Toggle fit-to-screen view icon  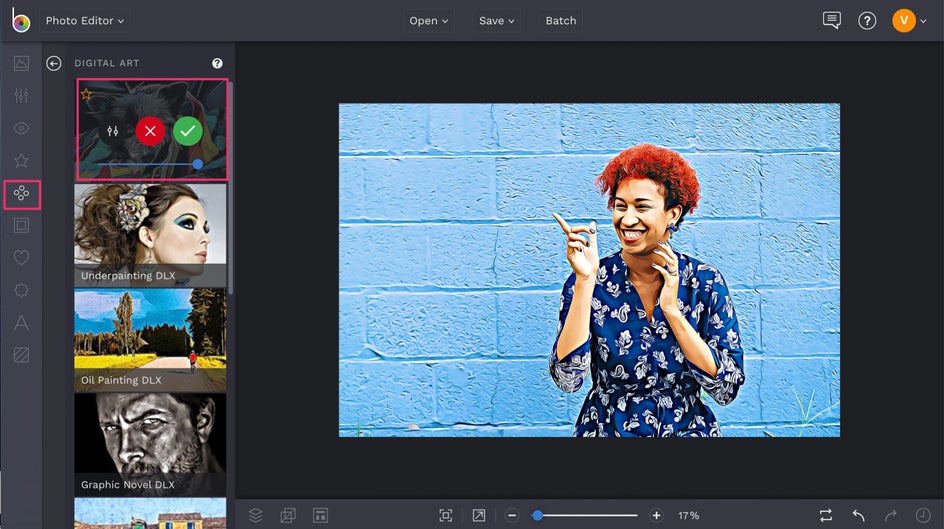pyautogui.click(x=446, y=515)
